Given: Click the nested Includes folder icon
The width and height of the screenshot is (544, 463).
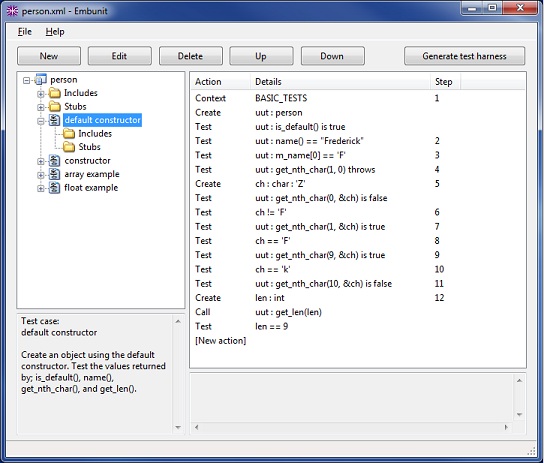Looking at the screenshot, I should coord(69,134).
